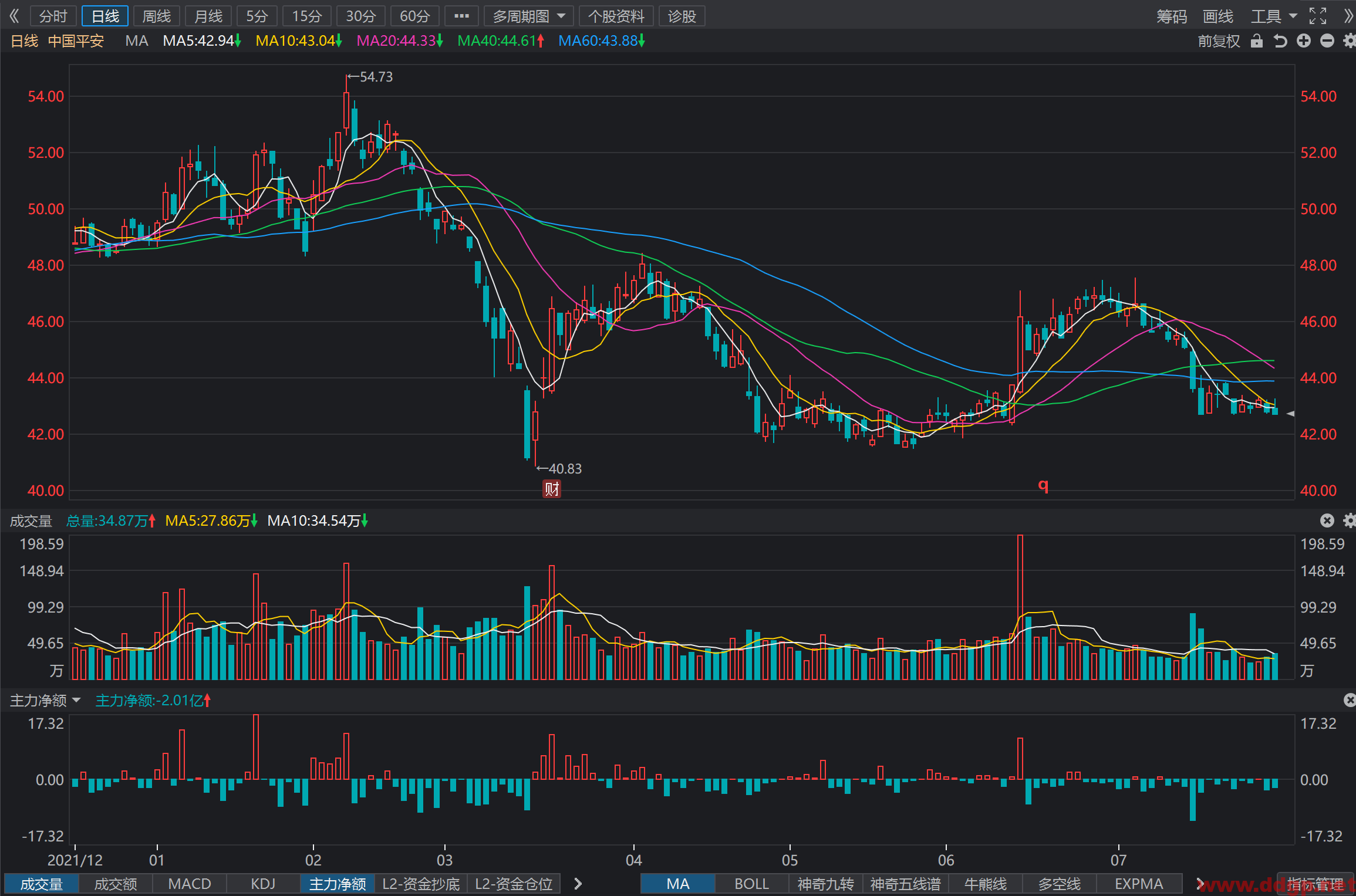
Task: Expand 工具 tools dropdown
Action: [1273, 16]
